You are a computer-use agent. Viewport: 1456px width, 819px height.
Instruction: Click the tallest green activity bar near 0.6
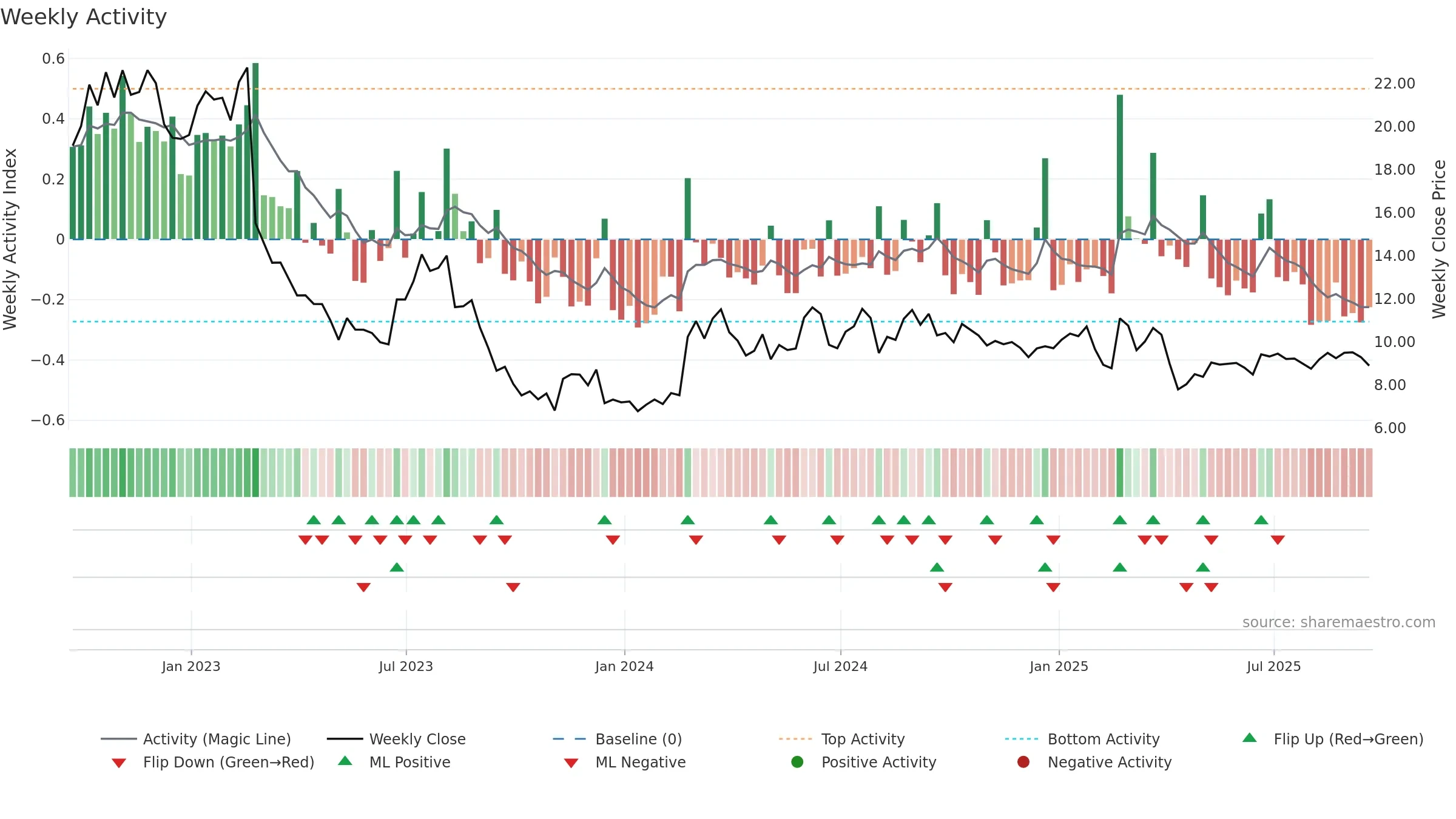[255, 151]
